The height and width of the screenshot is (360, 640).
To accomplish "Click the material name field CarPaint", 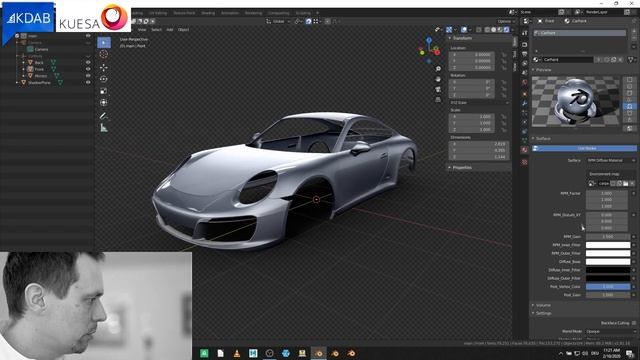I will coord(567,60).
